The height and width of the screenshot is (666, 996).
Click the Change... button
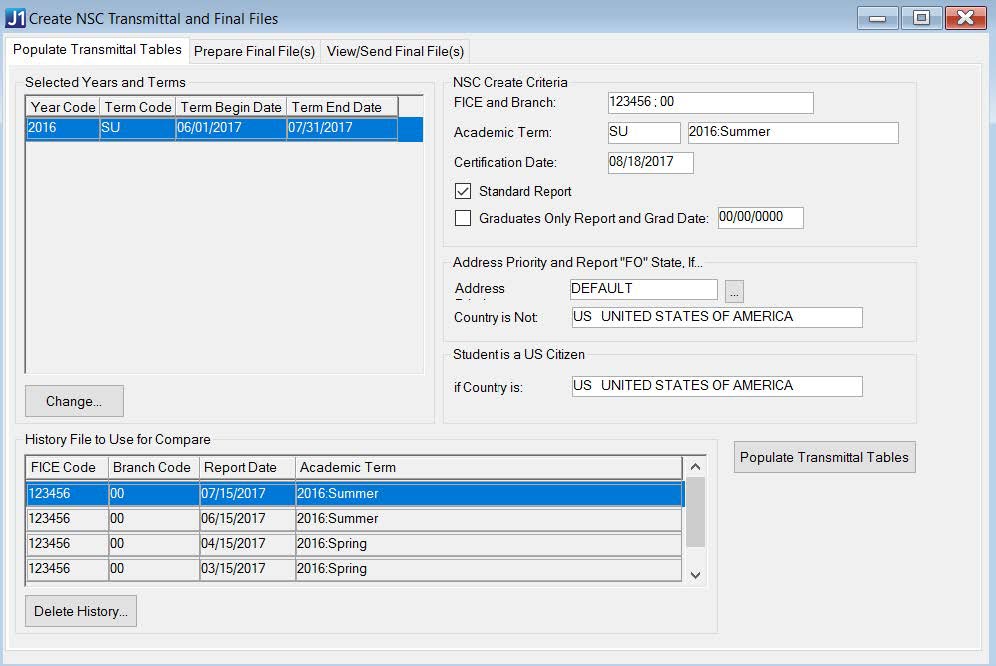click(74, 401)
